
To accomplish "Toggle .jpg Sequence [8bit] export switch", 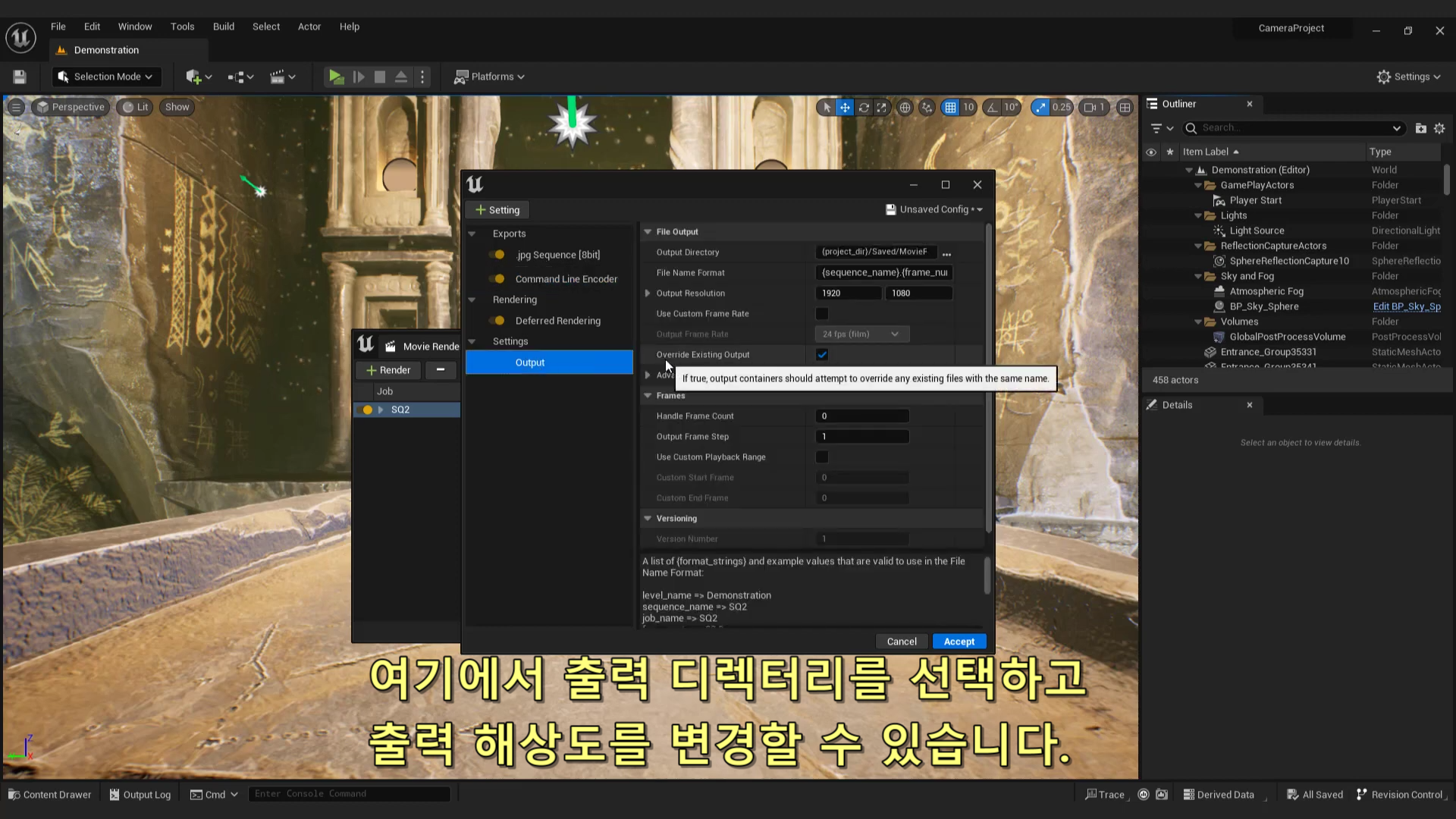I will (497, 255).
